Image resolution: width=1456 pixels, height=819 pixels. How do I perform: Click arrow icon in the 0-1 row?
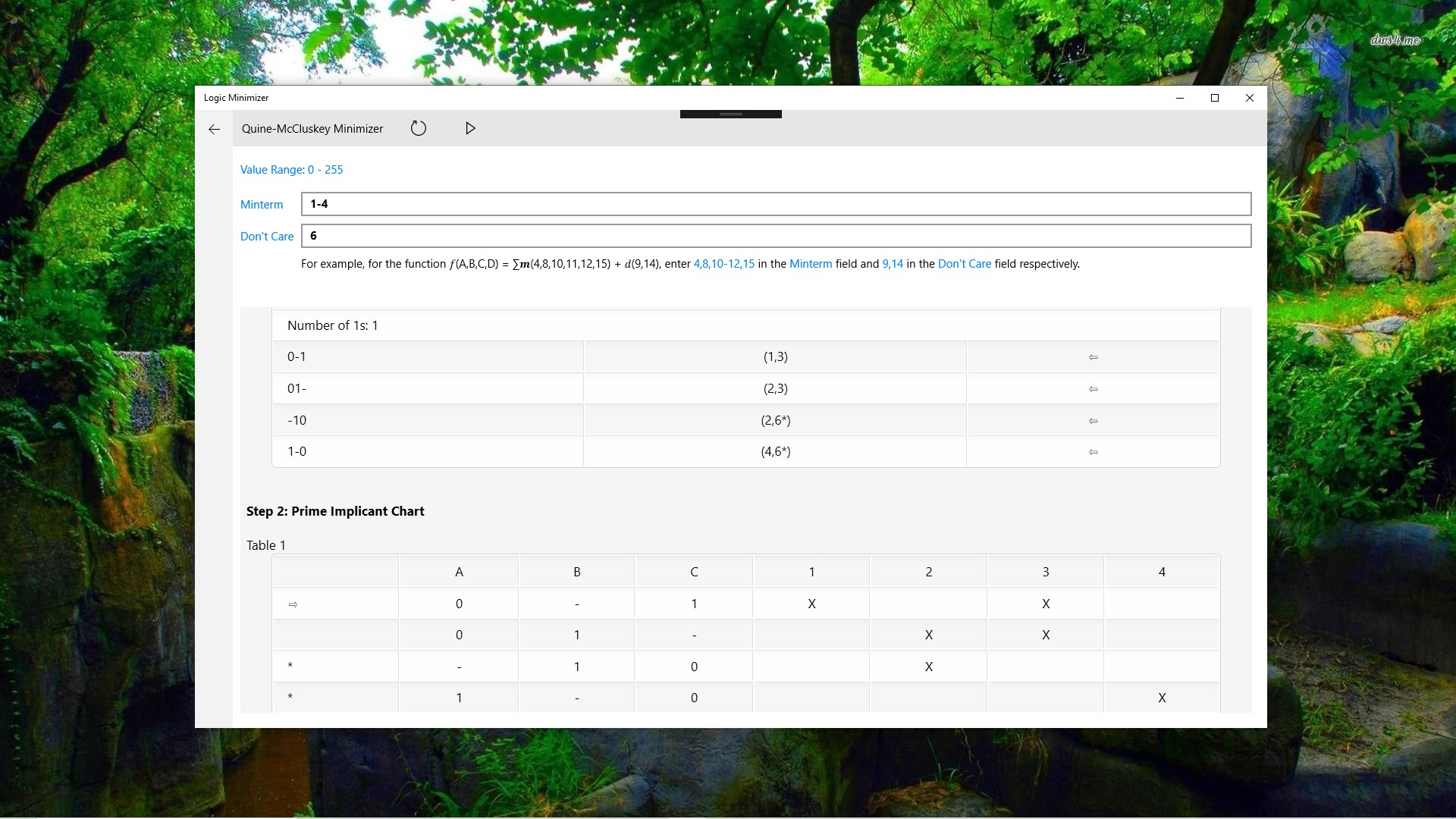1093,357
